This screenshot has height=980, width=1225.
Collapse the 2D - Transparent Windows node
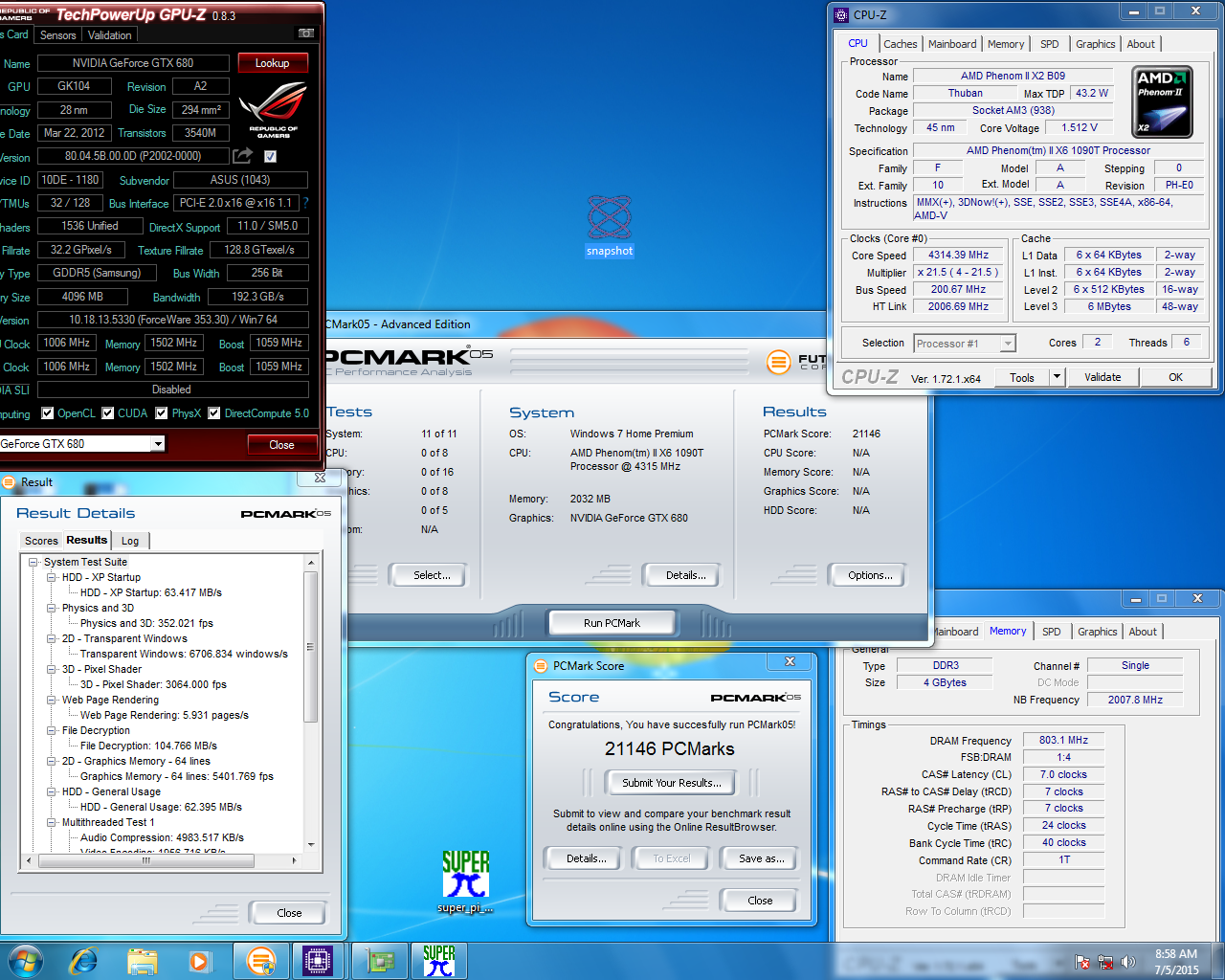click(52, 639)
